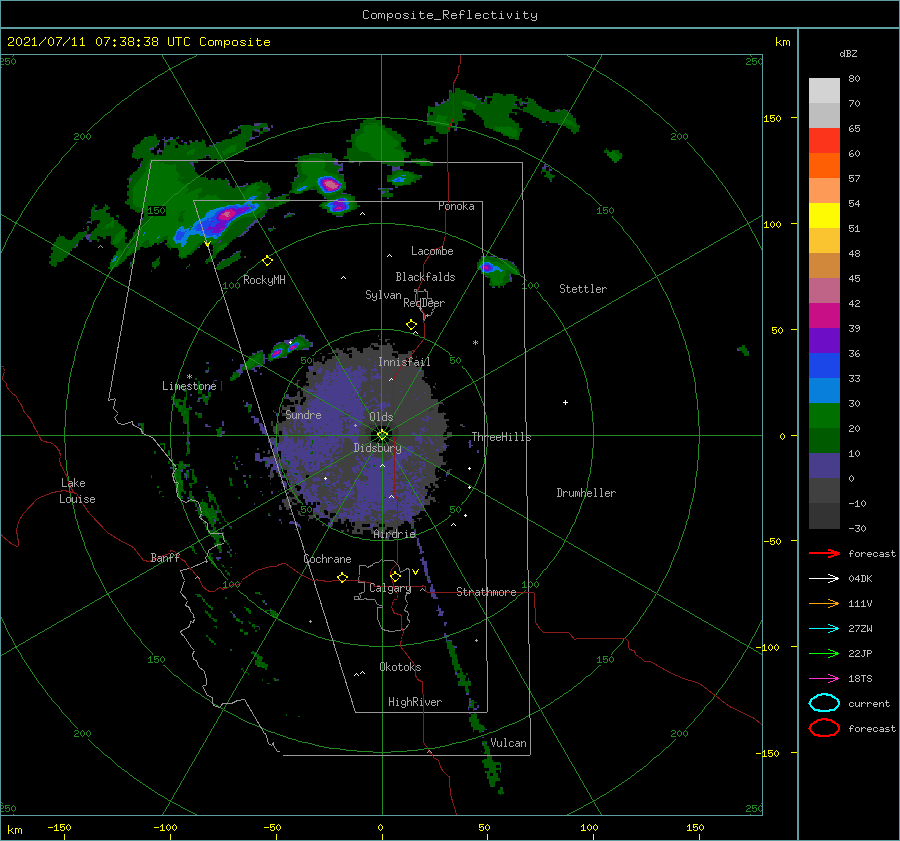Click the Limestone label

click(189, 386)
